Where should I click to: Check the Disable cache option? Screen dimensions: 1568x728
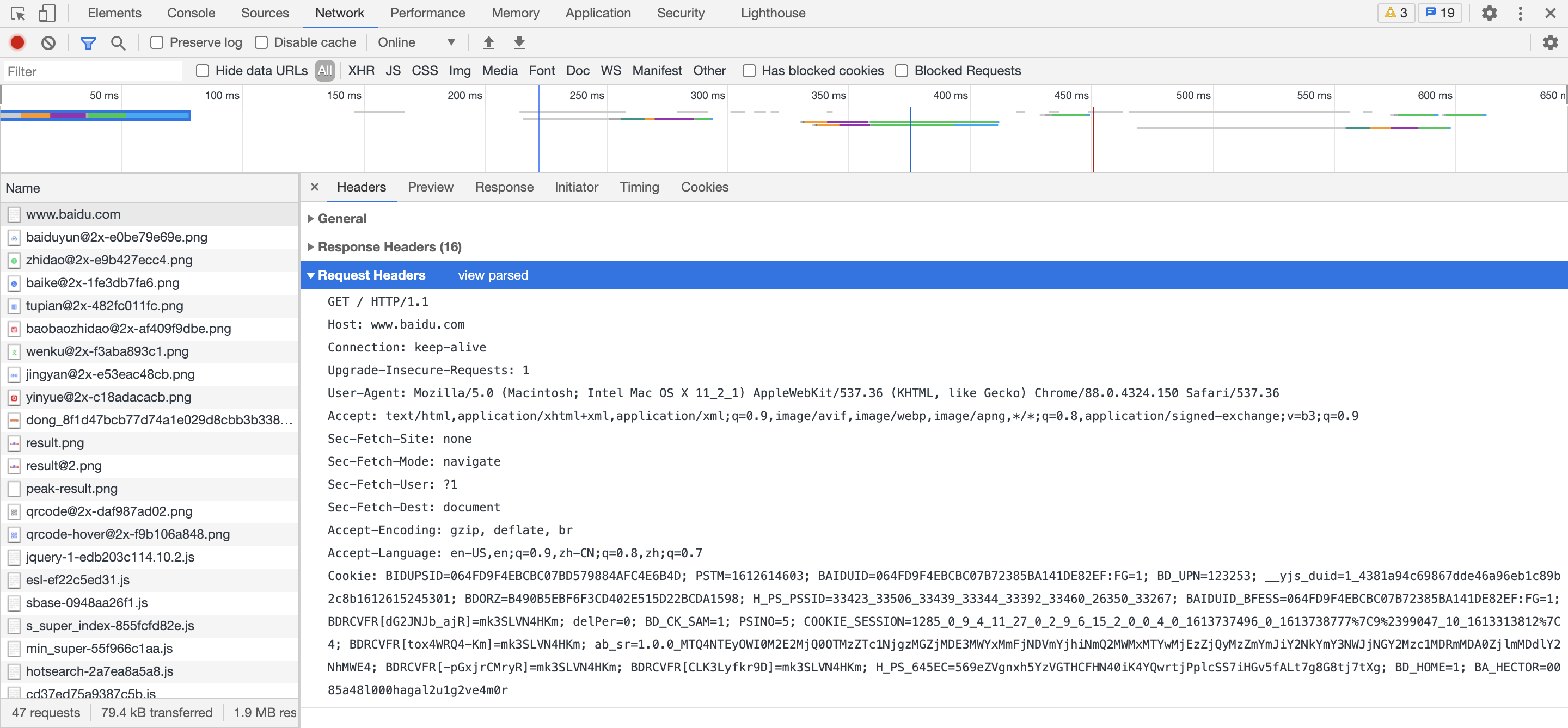[x=261, y=42]
